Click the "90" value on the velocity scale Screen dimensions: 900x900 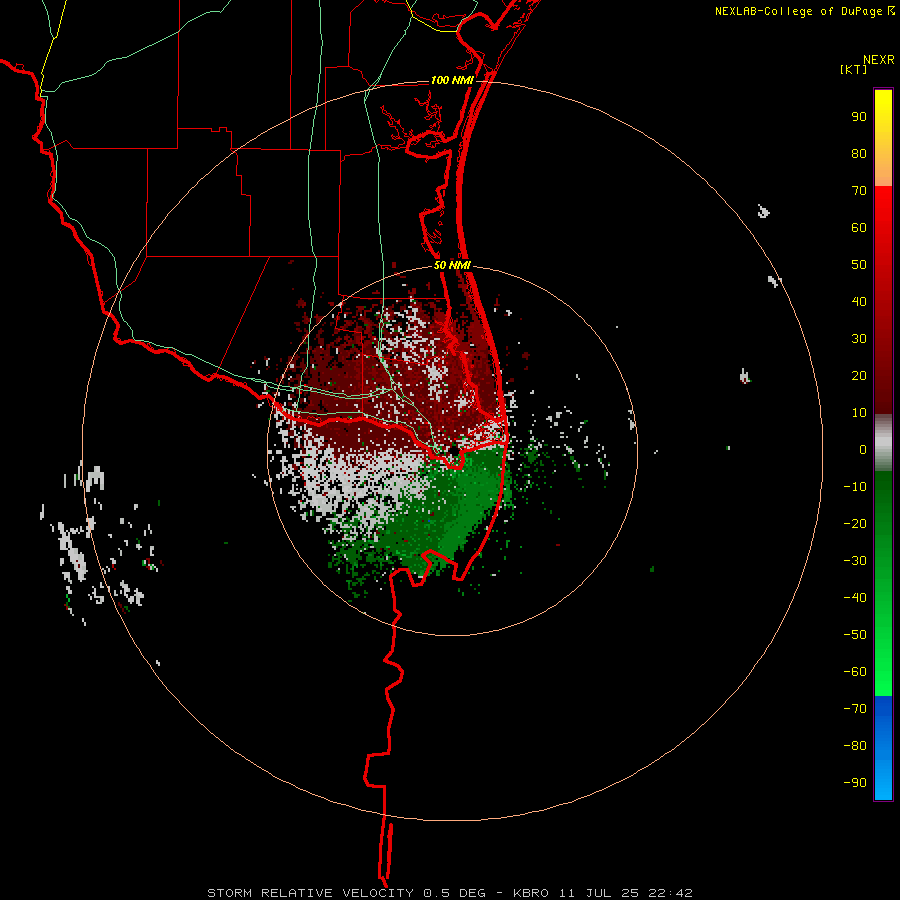click(859, 117)
